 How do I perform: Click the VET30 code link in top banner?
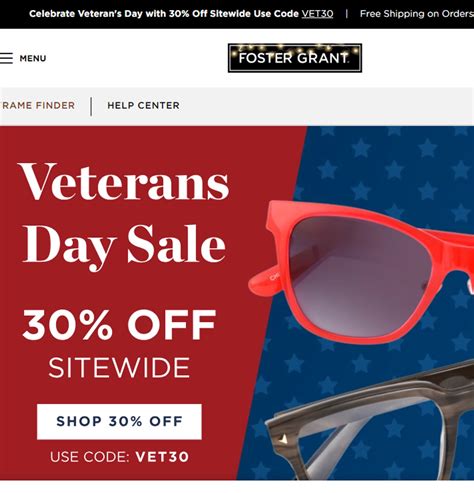317,14
